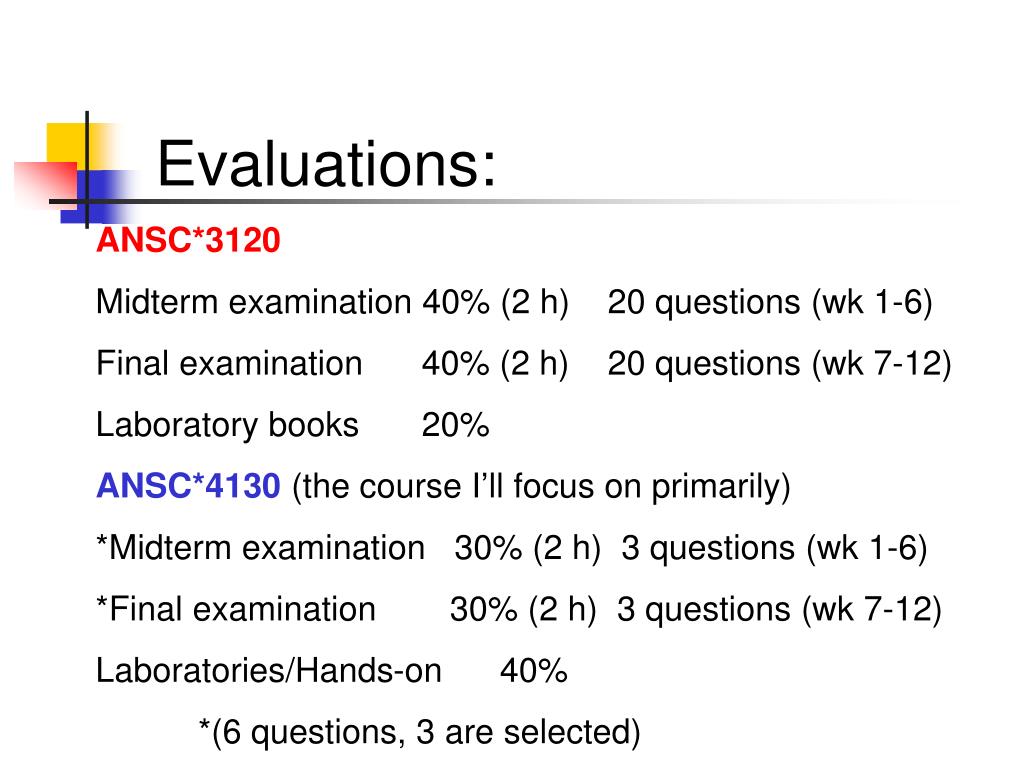This screenshot has width=1024, height=768.
Task: Select the red ANSC*3120 course heading
Action: pyautogui.click(x=188, y=240)
